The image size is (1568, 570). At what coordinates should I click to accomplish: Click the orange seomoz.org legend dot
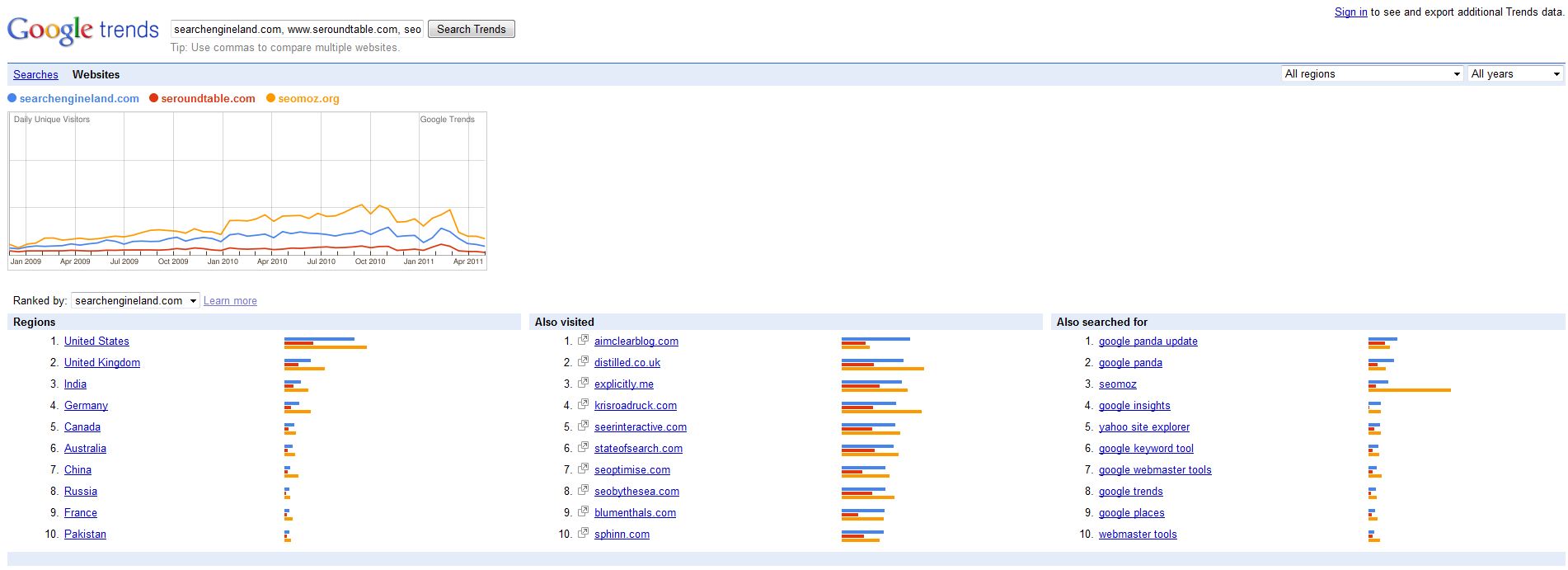pos(270,98)
